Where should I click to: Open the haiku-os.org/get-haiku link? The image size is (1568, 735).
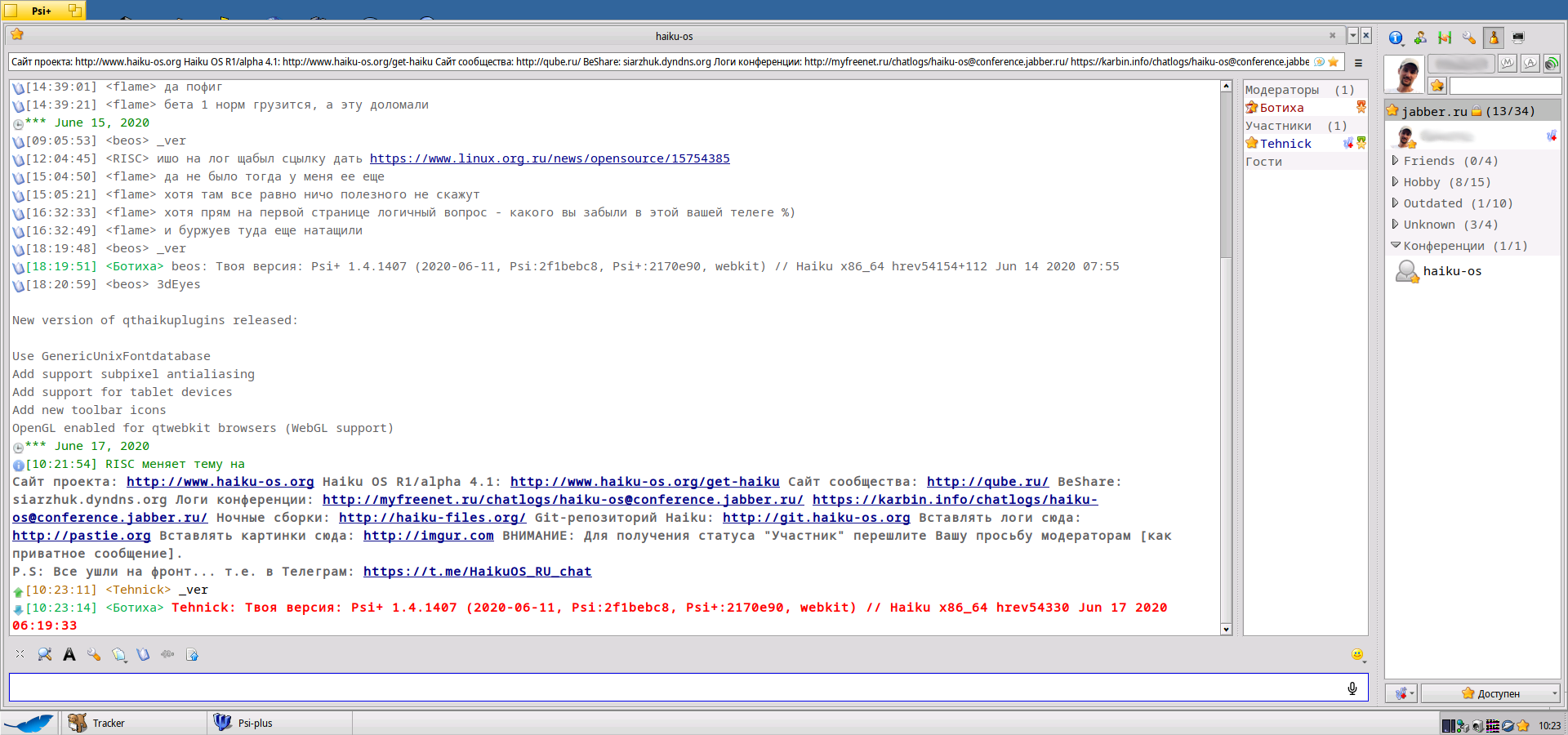pyautogui.click(x=645, y=482)
